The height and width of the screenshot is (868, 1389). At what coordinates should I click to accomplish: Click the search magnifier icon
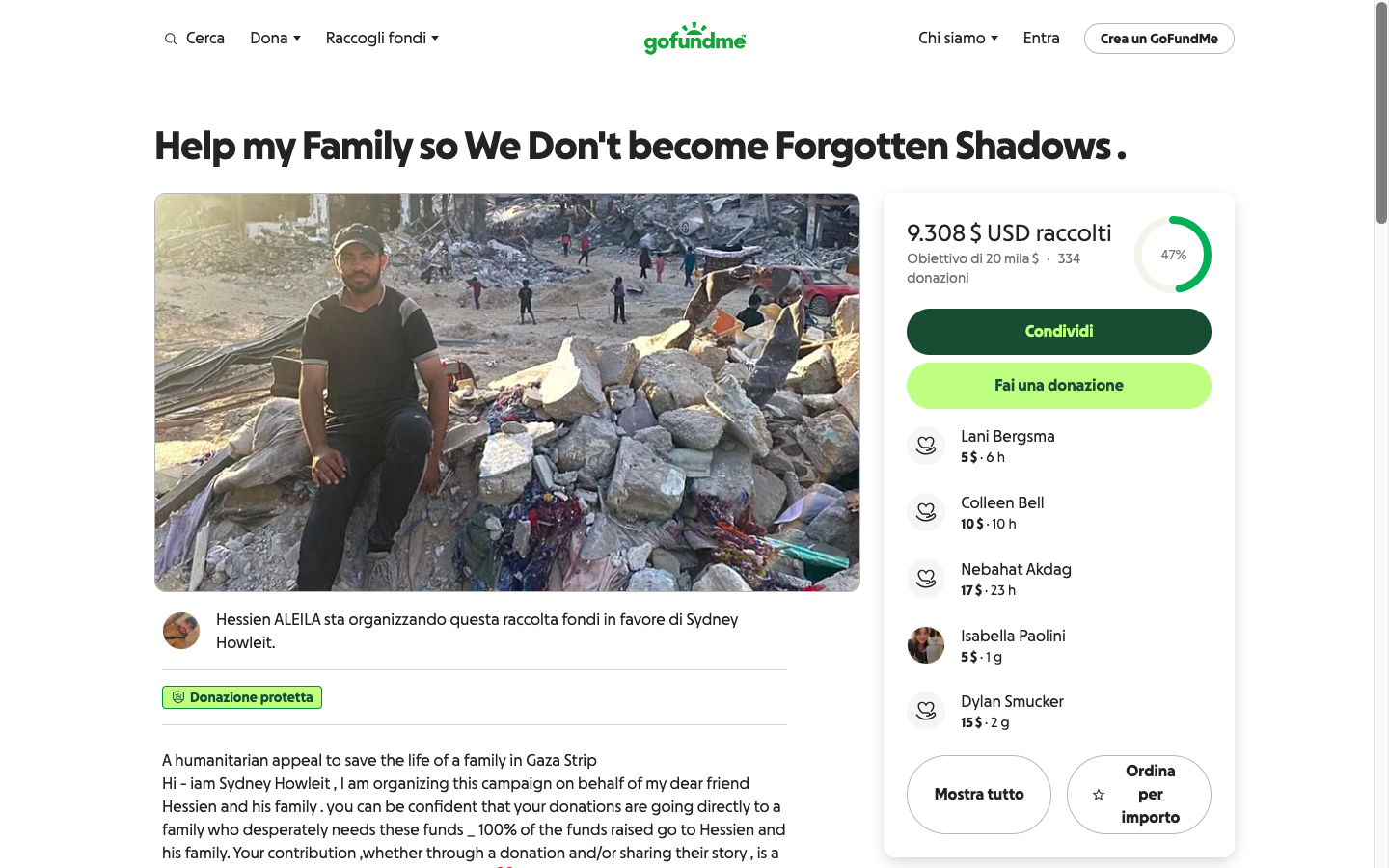(x=171, y=39)
